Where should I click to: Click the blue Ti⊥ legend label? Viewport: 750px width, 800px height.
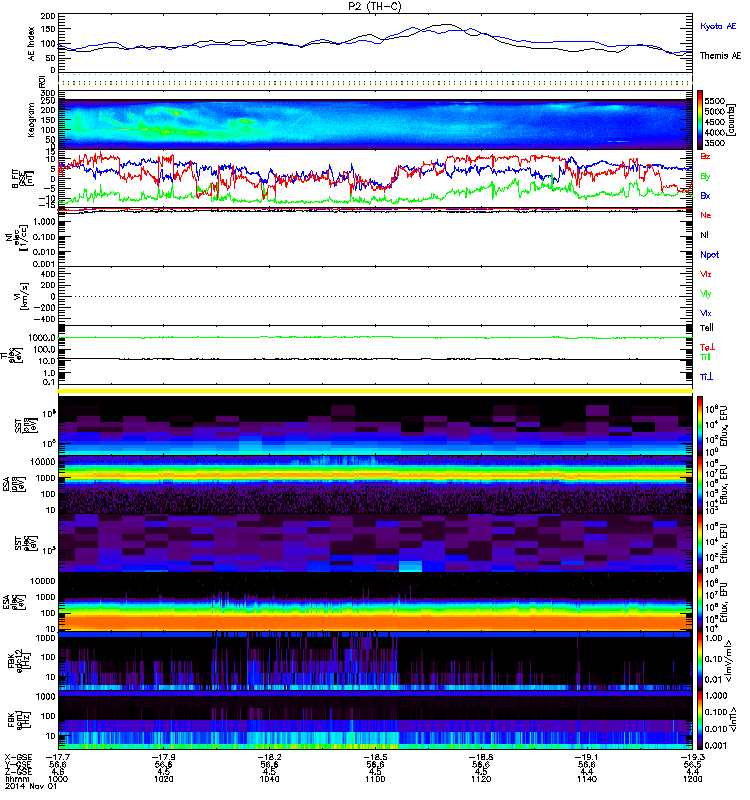706,377
